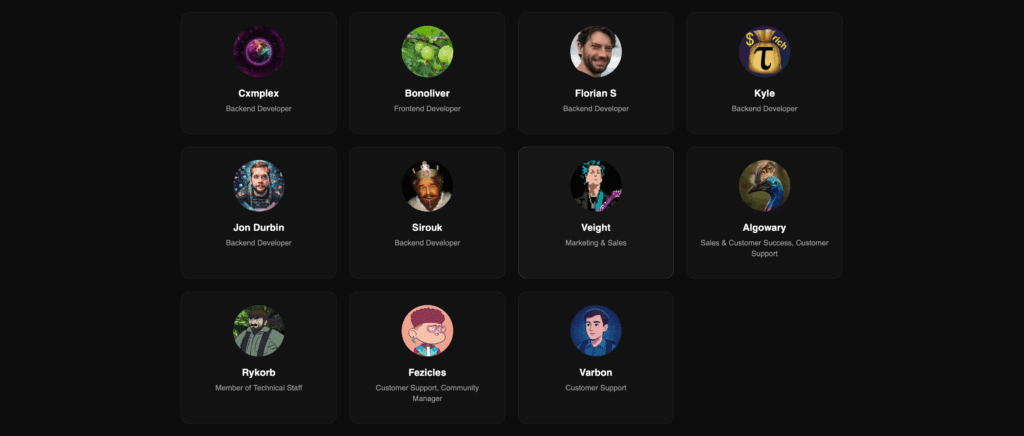
Task: Click Sirouk's bearded king avatar
Action: pyautogui.click(x=427, y=186)
